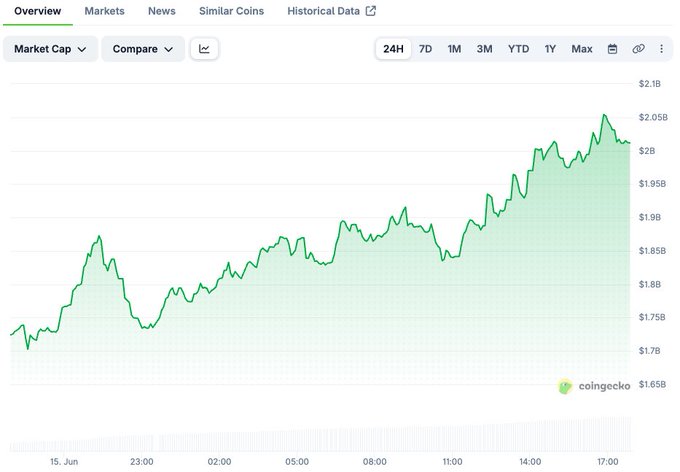The width and height of the screenshot is (680, 472).
Task: Open the Historical Data tab
Action: coord(324,11)
